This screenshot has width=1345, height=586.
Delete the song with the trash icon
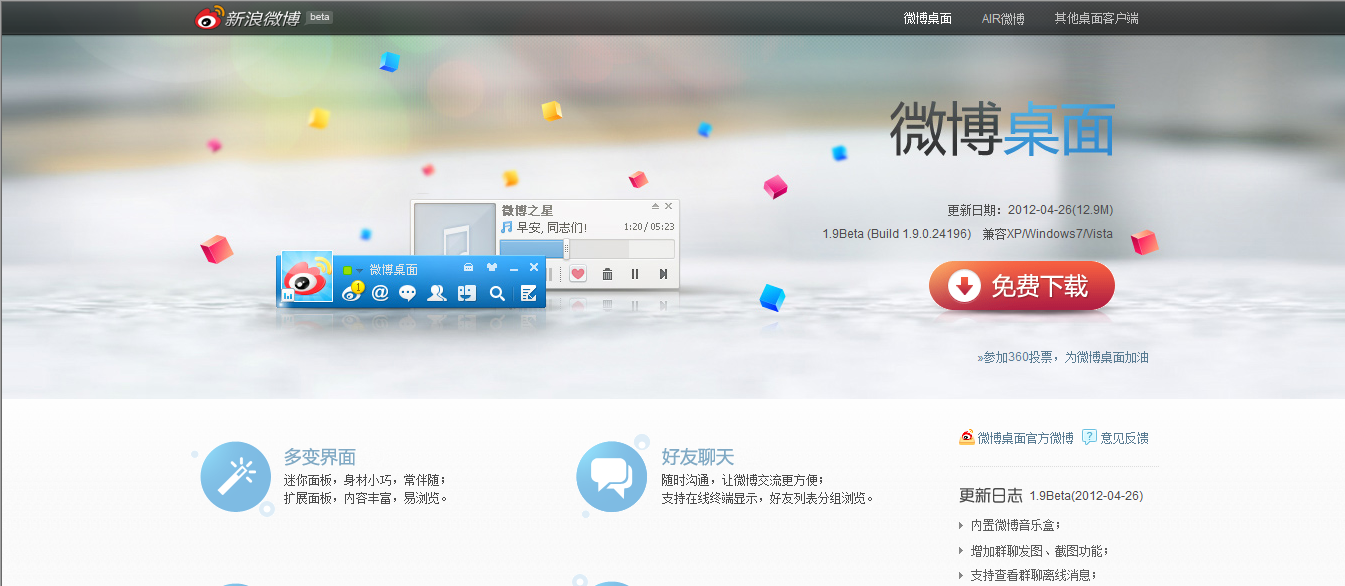click(607, 274)
